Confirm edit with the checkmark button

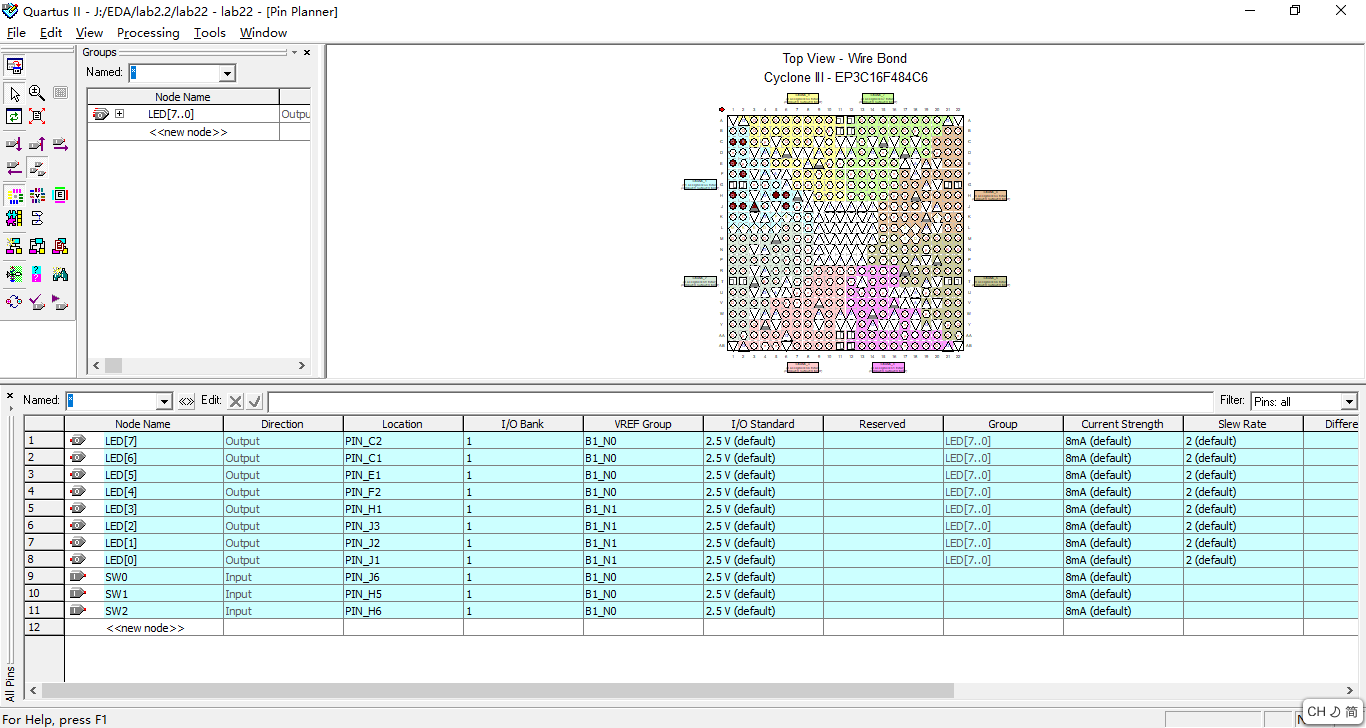coord(255,401)
